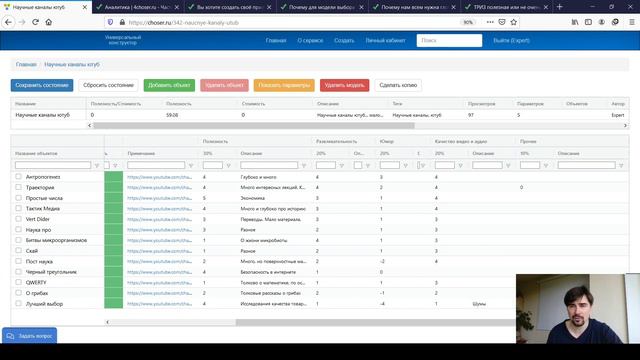Viewport: 640px width, 360px height.
Task: Click 'Показать параметры' orange button
Action: point(284,85)
